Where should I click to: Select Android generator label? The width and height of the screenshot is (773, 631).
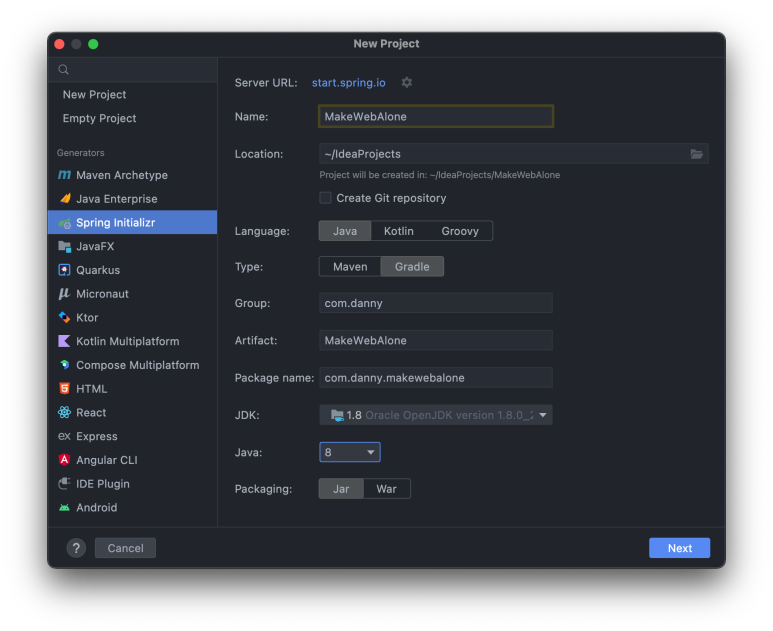point(97,507)
